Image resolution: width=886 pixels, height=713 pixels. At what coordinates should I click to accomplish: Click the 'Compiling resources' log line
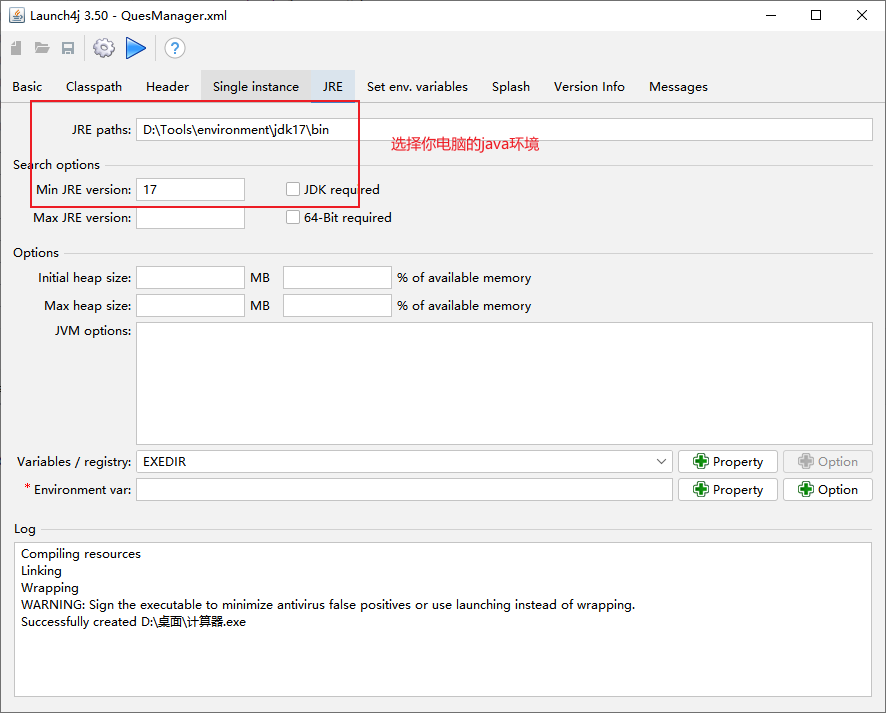click(81, 554)
